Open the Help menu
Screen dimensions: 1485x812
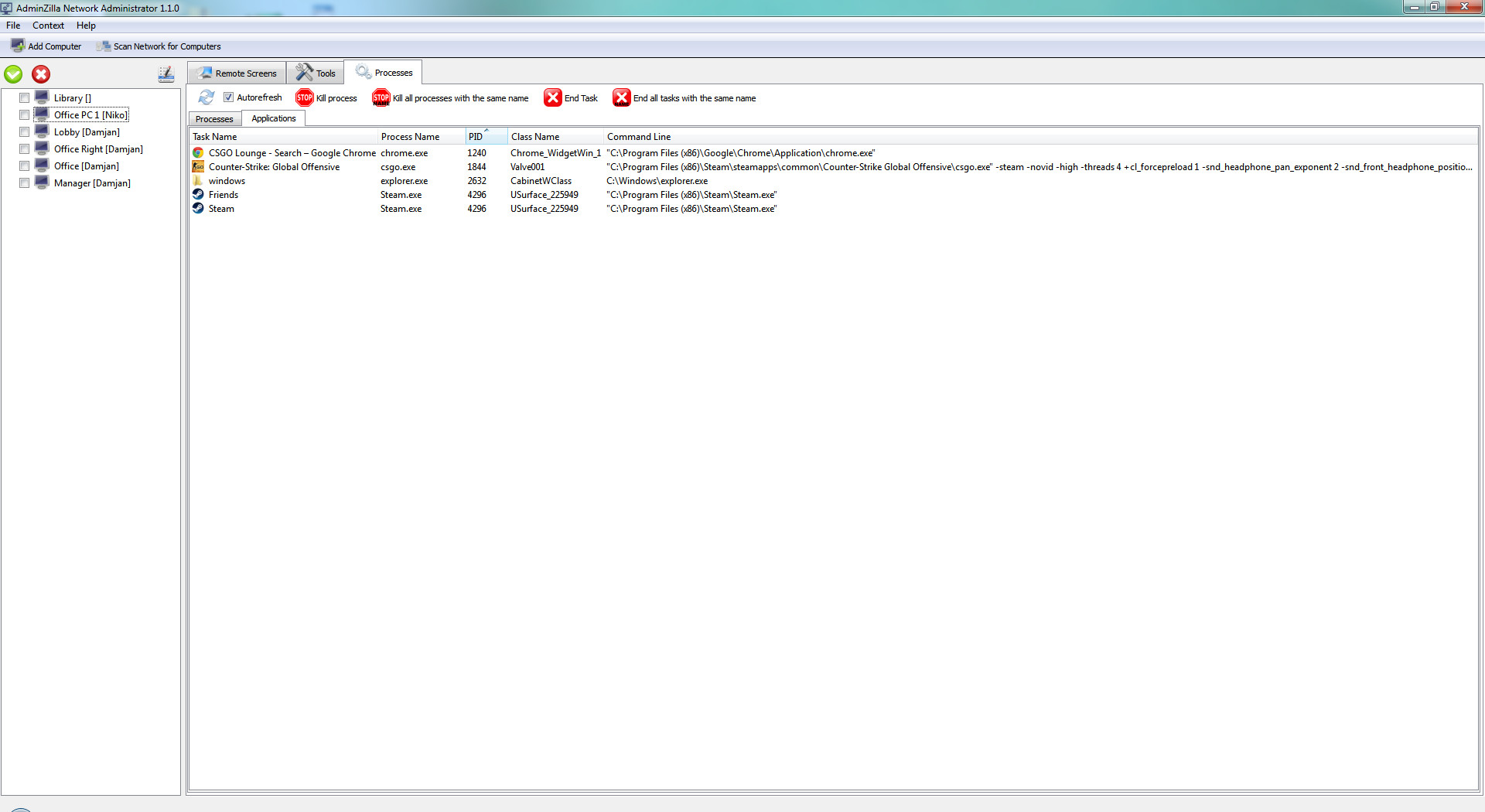pyautogui.click(x=86, y=26)
